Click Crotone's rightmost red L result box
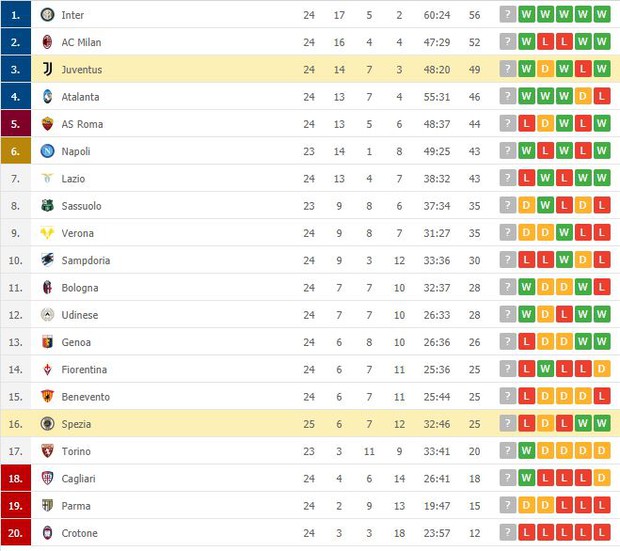620x551 pixels. click(x=601, y=532)
